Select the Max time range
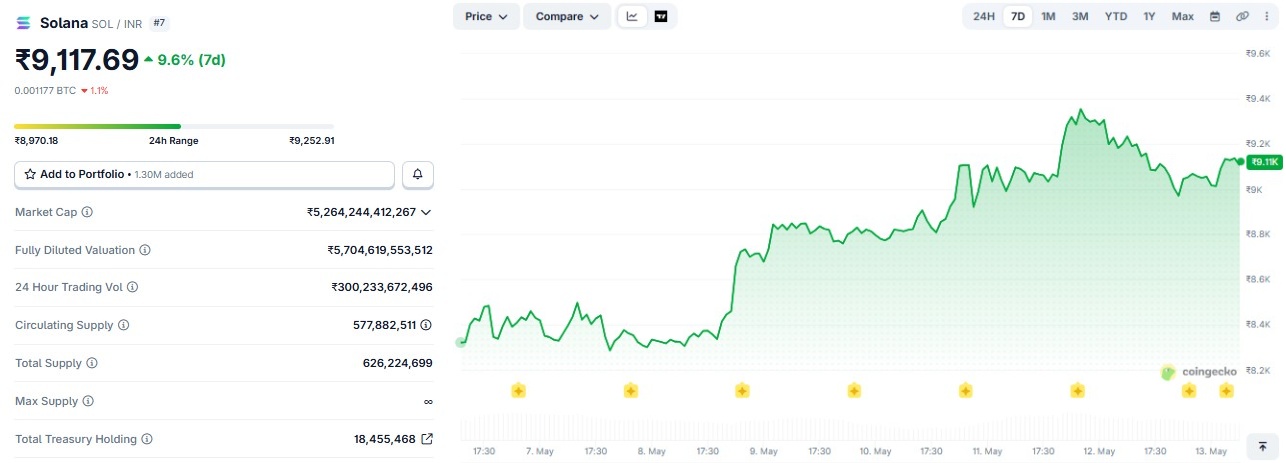 1183,16
